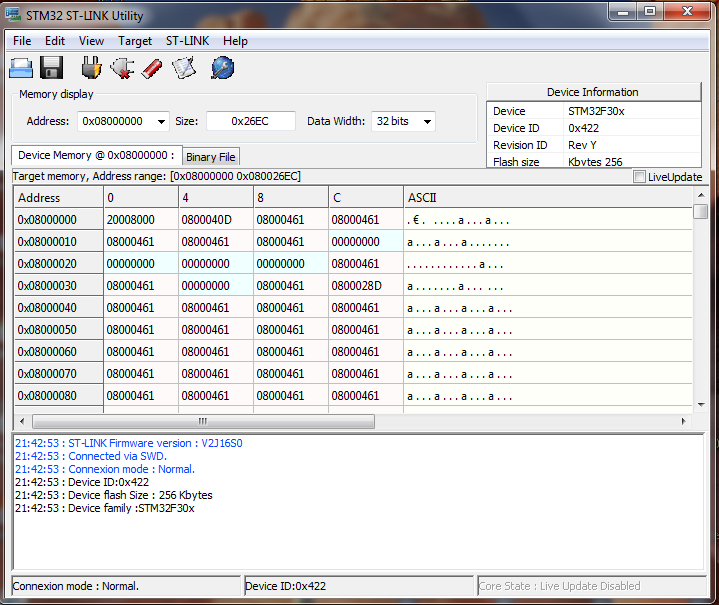Click the Device ID:0x422 status bar entry
Viewport: 719px width, 605px height.
pos(359,586)
